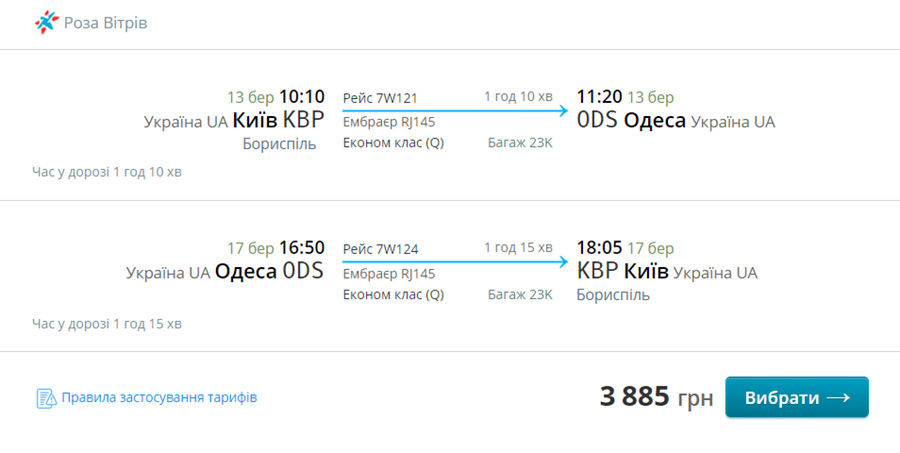Click the 11:20 arrival time in Одеса
Viewport: 900px width, 453px height.
click(599, 96)
